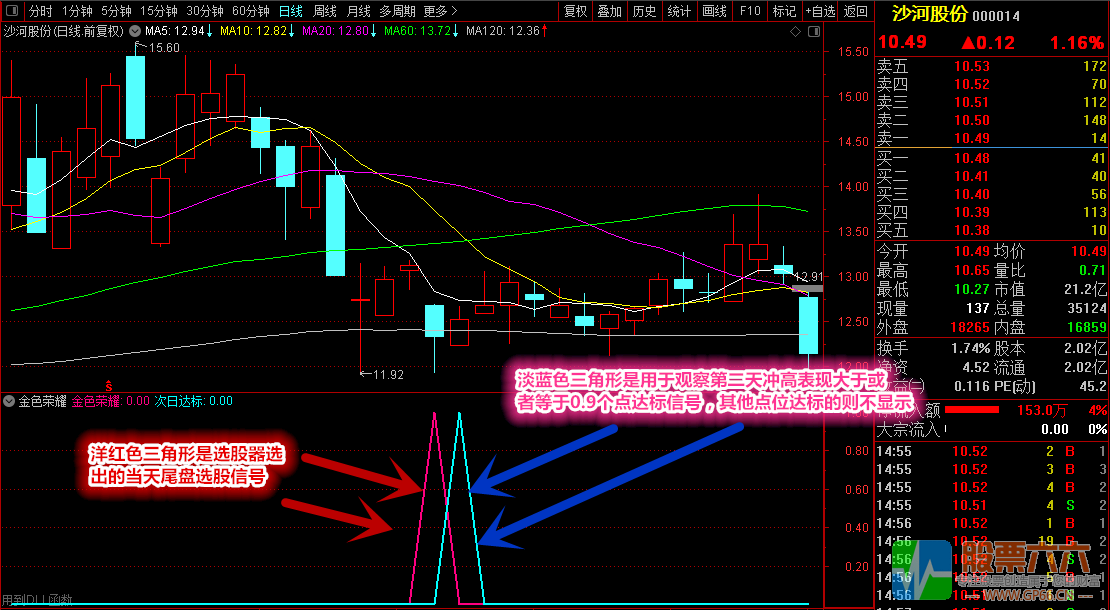
Task: Click the gray price tag at 12.91
Action: (807, 289)
